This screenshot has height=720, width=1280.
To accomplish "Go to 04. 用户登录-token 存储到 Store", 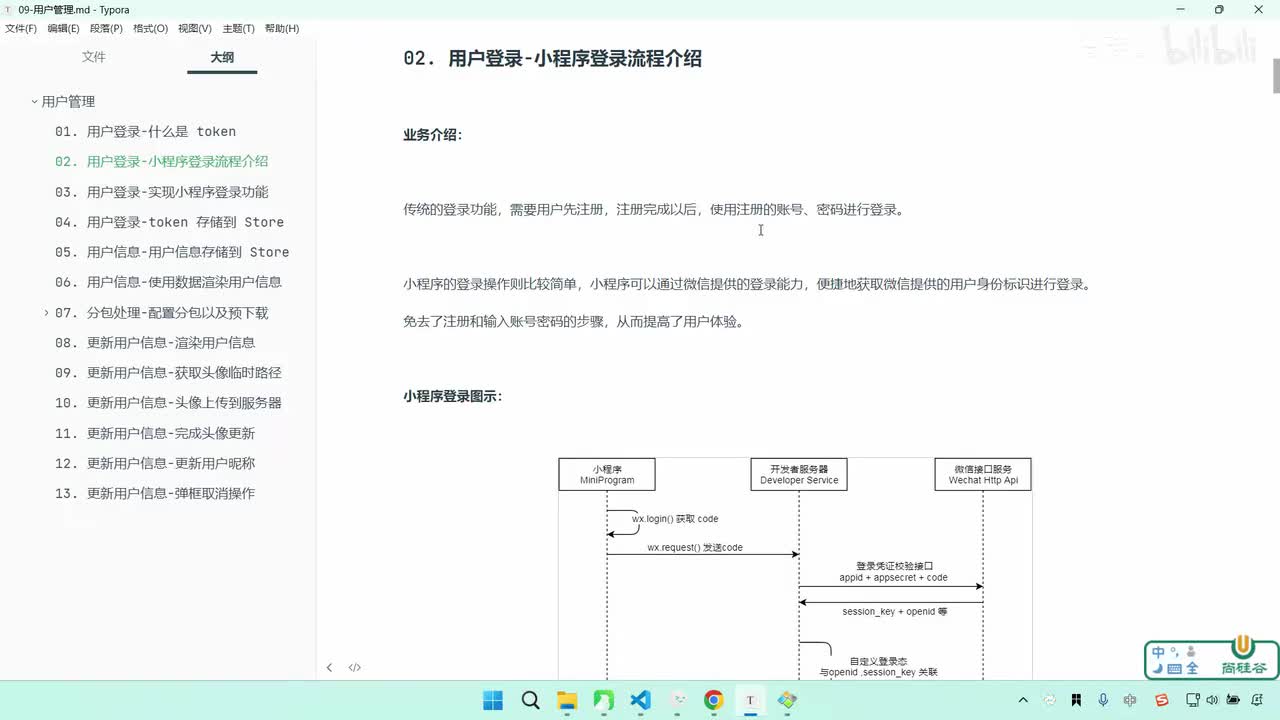I will pos(169,222).
